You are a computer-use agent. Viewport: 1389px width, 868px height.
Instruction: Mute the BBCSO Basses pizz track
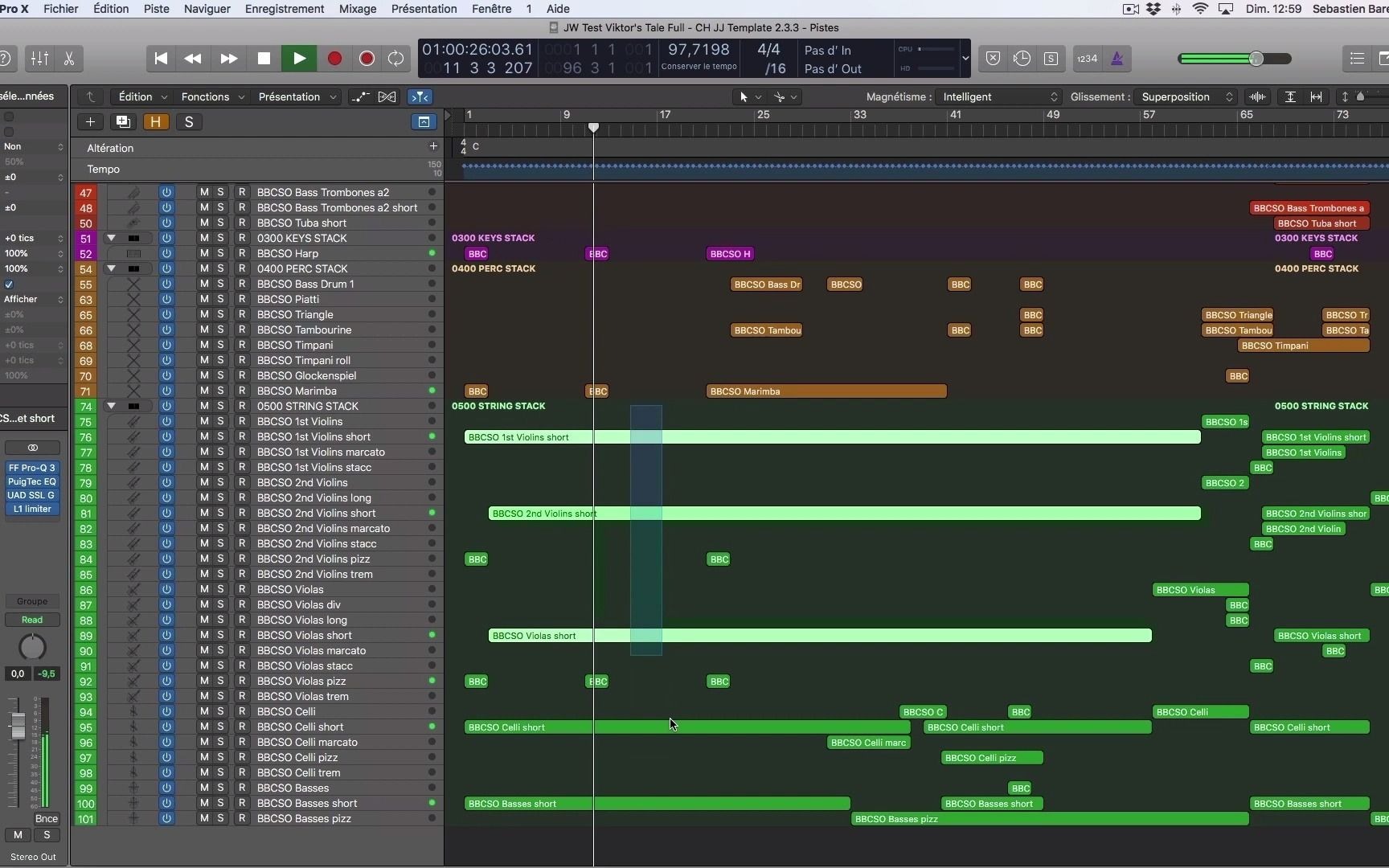tap(204, 818)
